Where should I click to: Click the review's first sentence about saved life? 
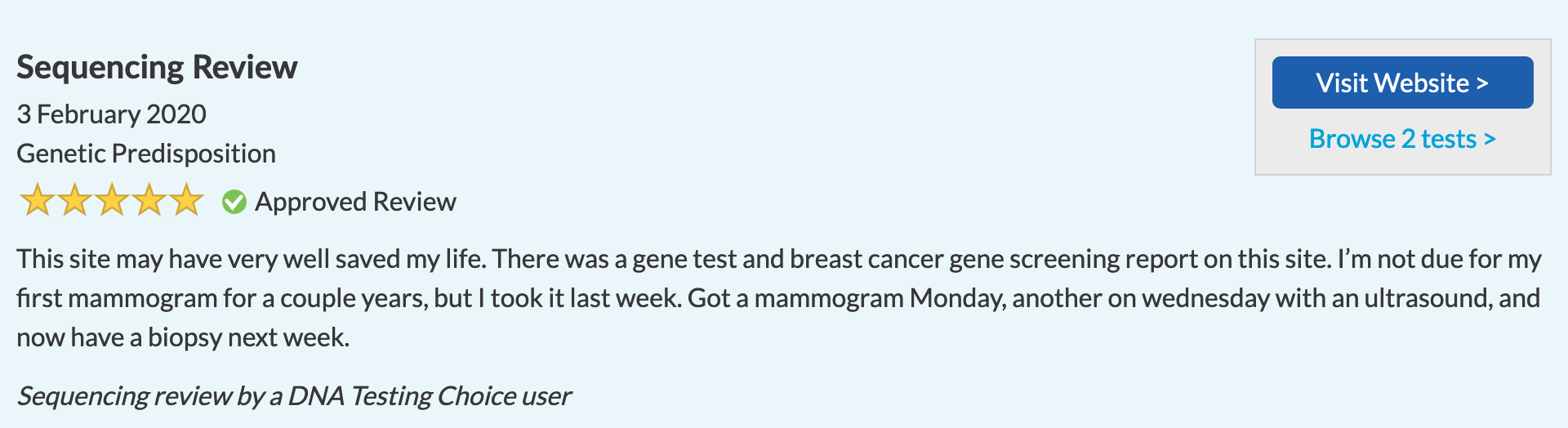point(252,259)
